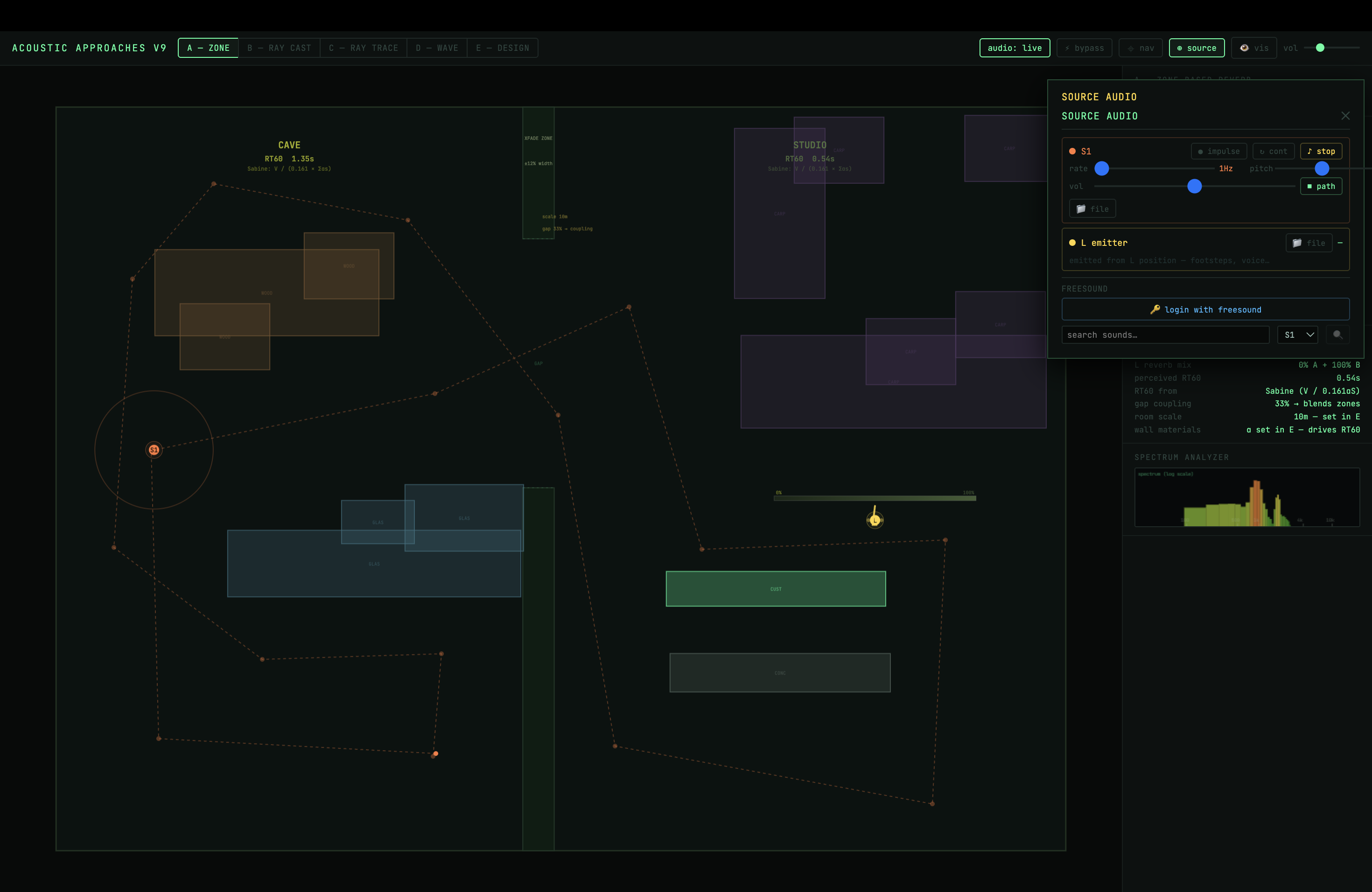Adjust the master vol slider in header
Viewport: 1372px width, 892px height.
[1332, 48]
